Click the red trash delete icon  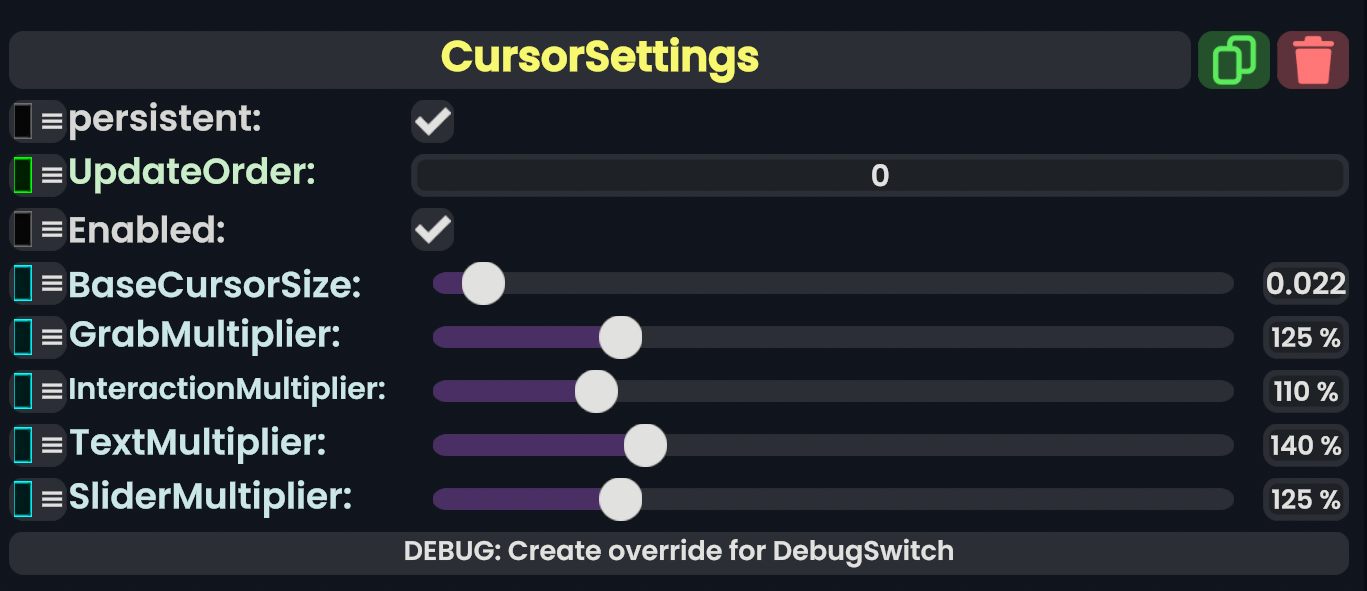(1313, 60)
